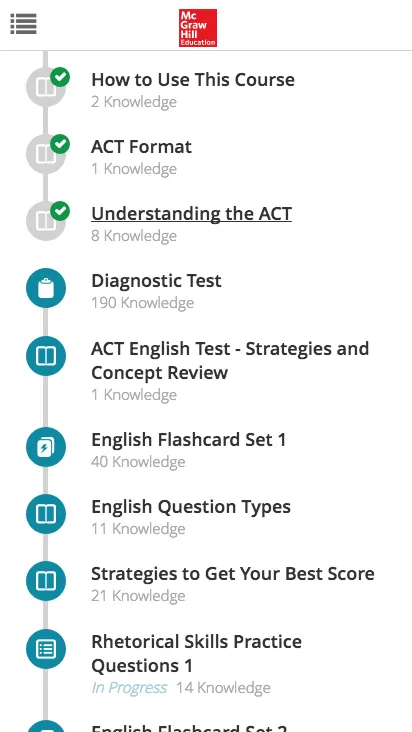Open ACT English Test - Strategies and Concept Review

[x=230, y=360]
